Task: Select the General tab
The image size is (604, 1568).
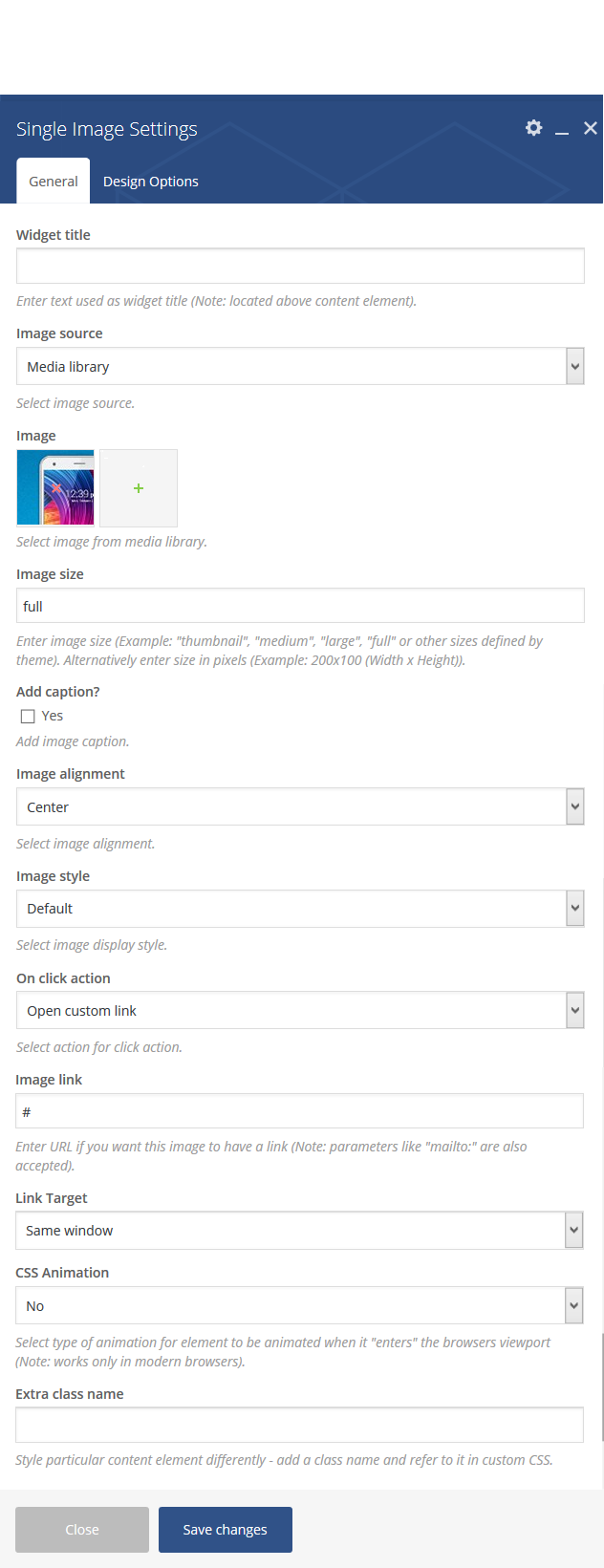Action: pyautogui.click(x=54, y=182)
